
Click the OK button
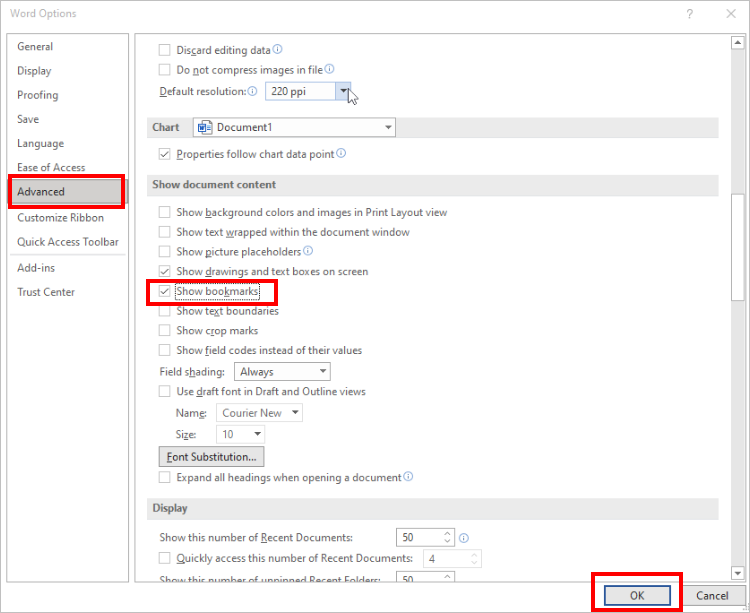pyautogui.click(x=637, y=595)
